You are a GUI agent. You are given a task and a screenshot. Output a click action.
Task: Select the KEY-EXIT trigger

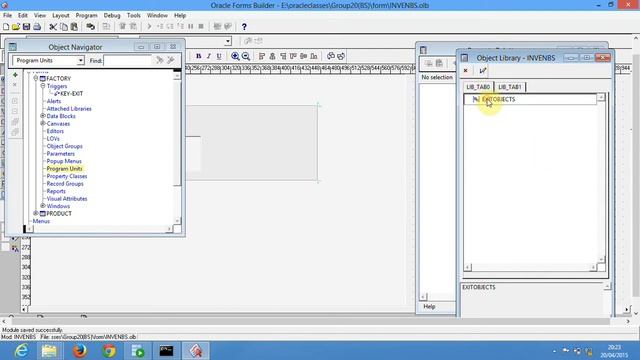click(x=71, y=93)
